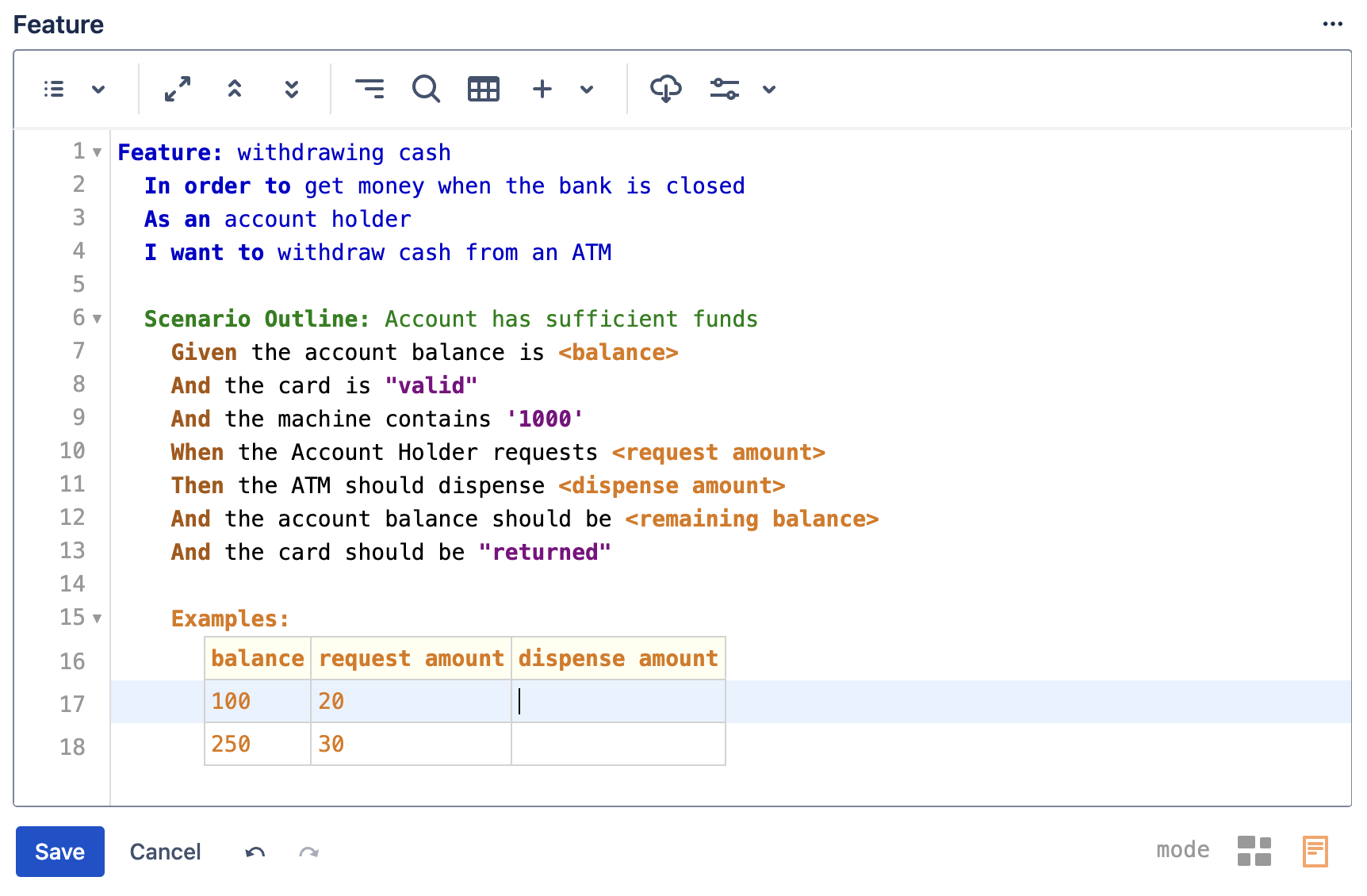Click the 'In order to' keyword
This screenshot has height=896, width=1367.
click(x=217, y=186)
